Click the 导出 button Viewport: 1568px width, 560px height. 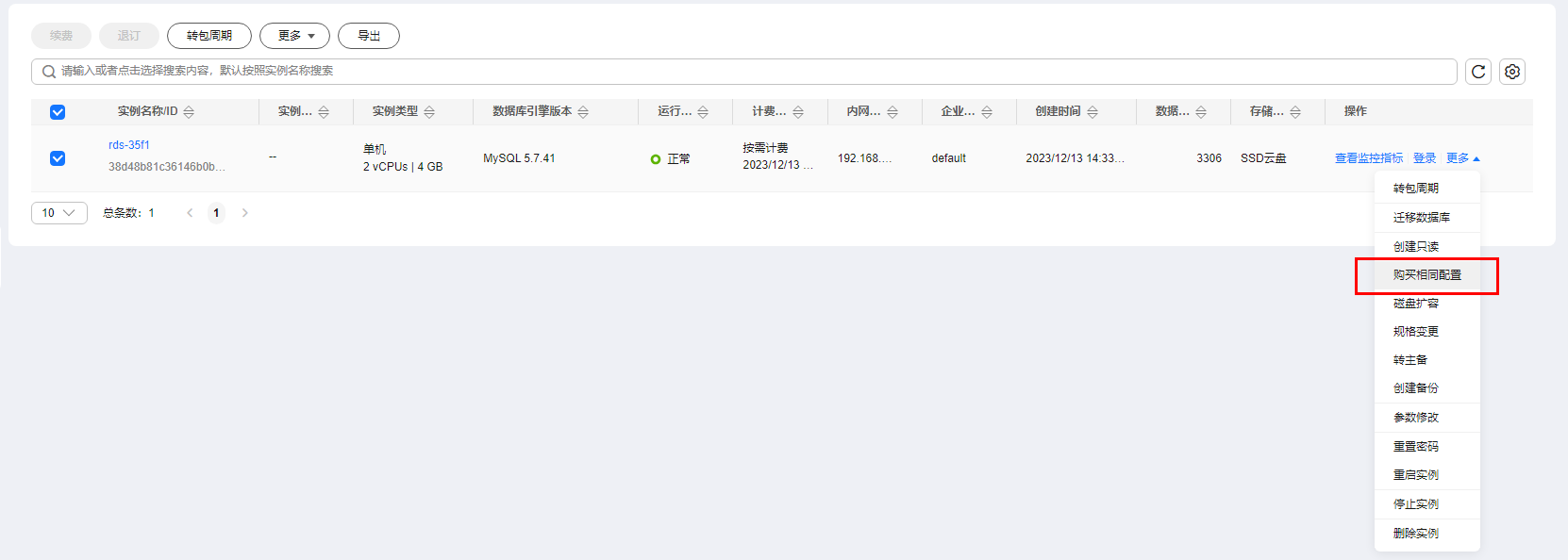pos(369,36)
